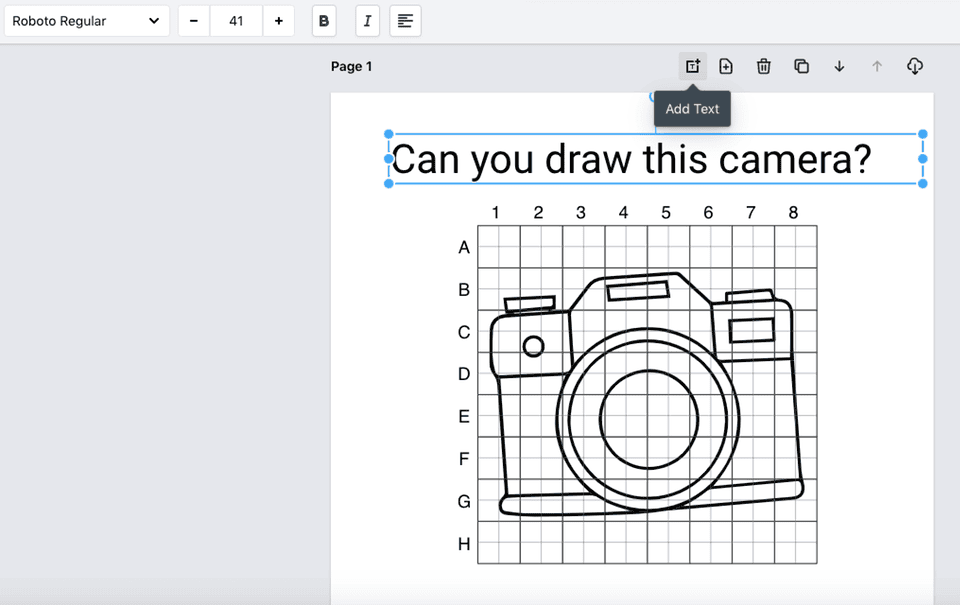This screenshot has width=960, height=605.
Task: Toggle bold formatting
Action: pyautogui.click(x=324, y=21)
